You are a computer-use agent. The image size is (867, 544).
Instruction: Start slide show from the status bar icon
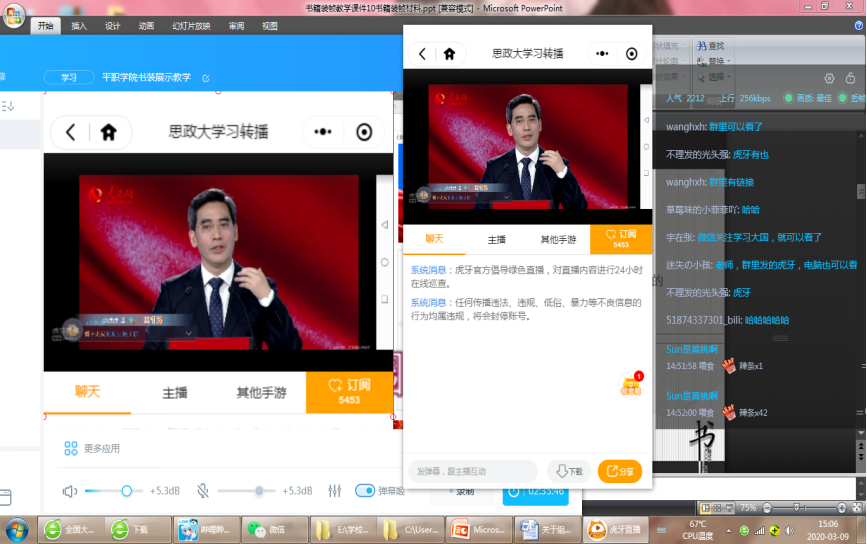click(x=729, y=508)
